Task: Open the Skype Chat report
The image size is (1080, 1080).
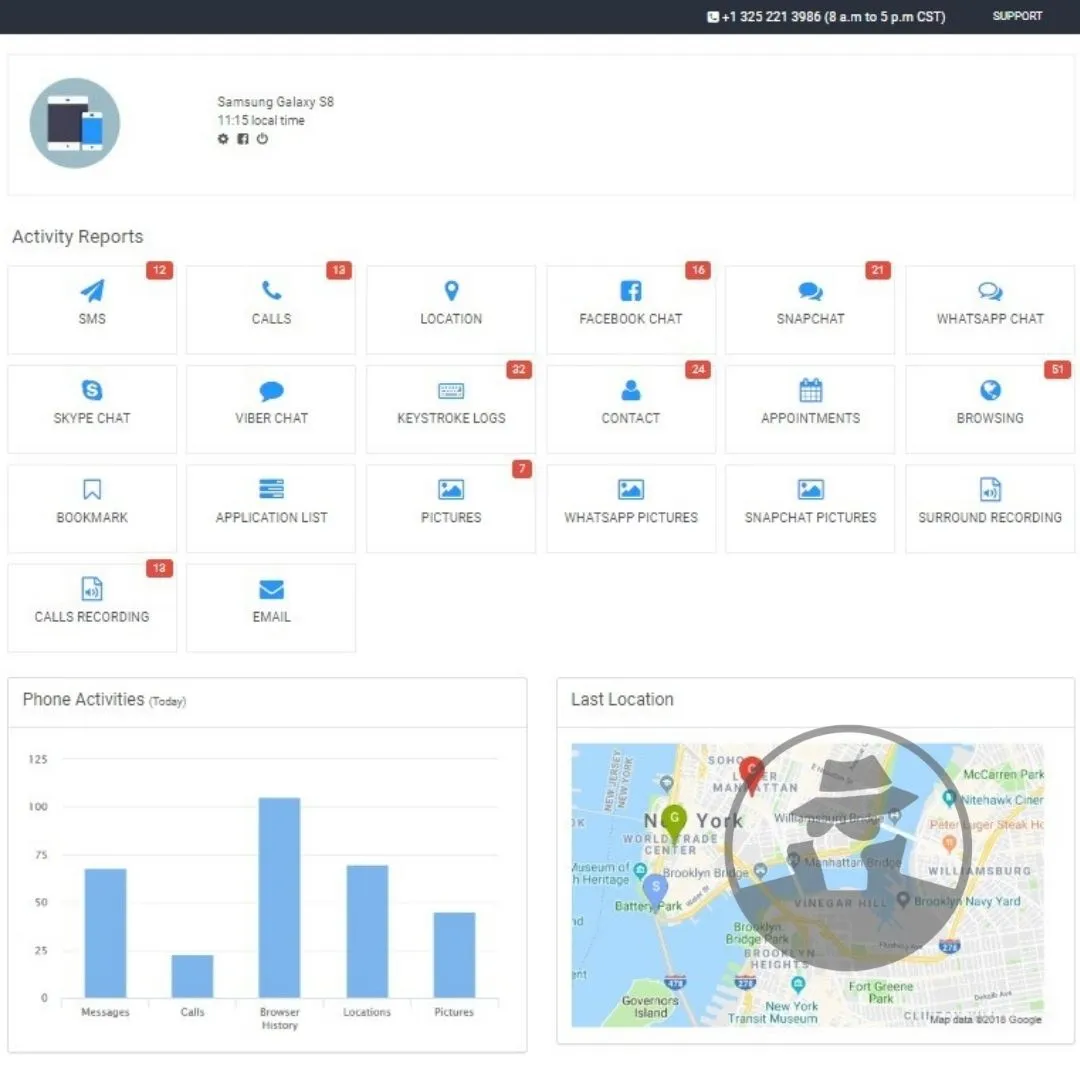Action: tap(92, 409)
